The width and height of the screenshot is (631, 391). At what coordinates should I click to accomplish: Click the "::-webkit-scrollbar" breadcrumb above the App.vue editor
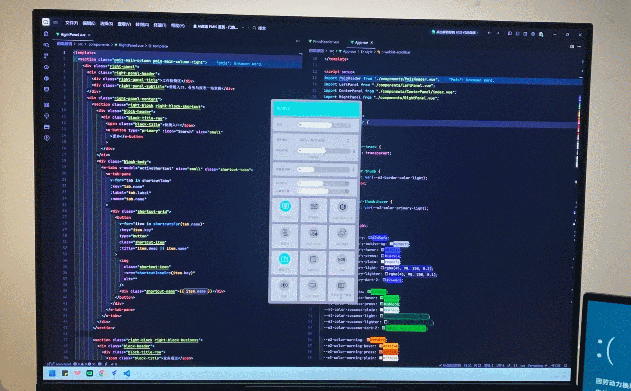[x=395, y=52]
